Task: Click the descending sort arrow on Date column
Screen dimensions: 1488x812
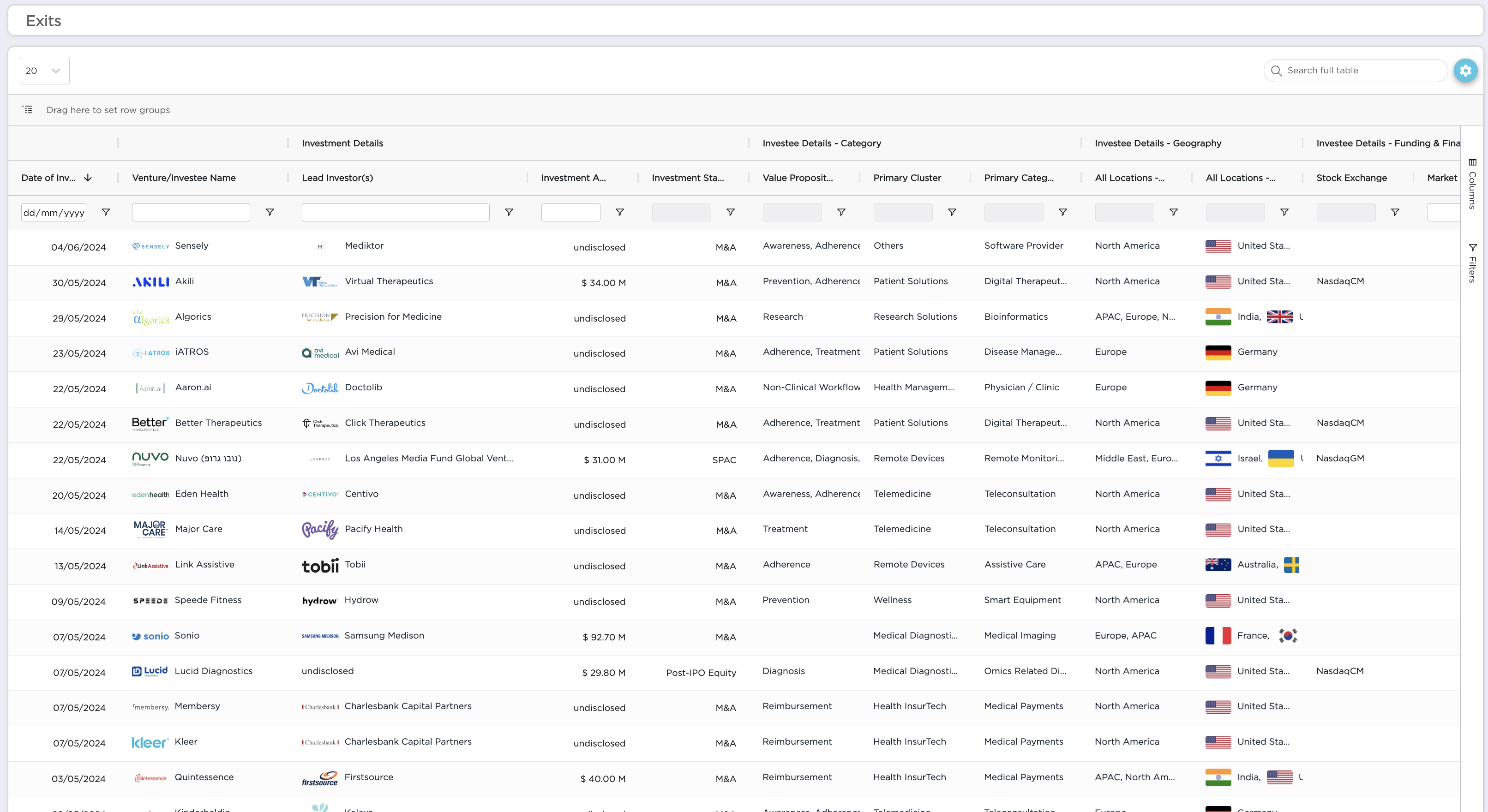Action: click(x=88, y=178)
